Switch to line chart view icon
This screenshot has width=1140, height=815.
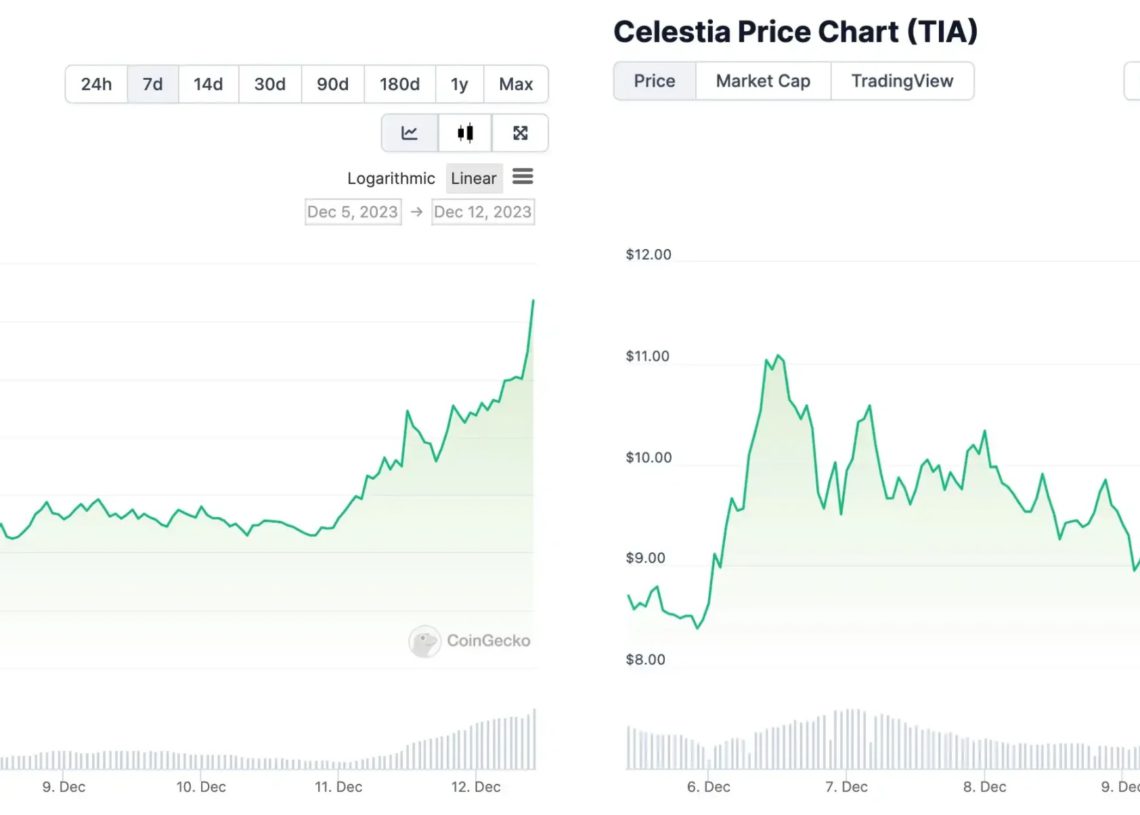pos(410,133)
